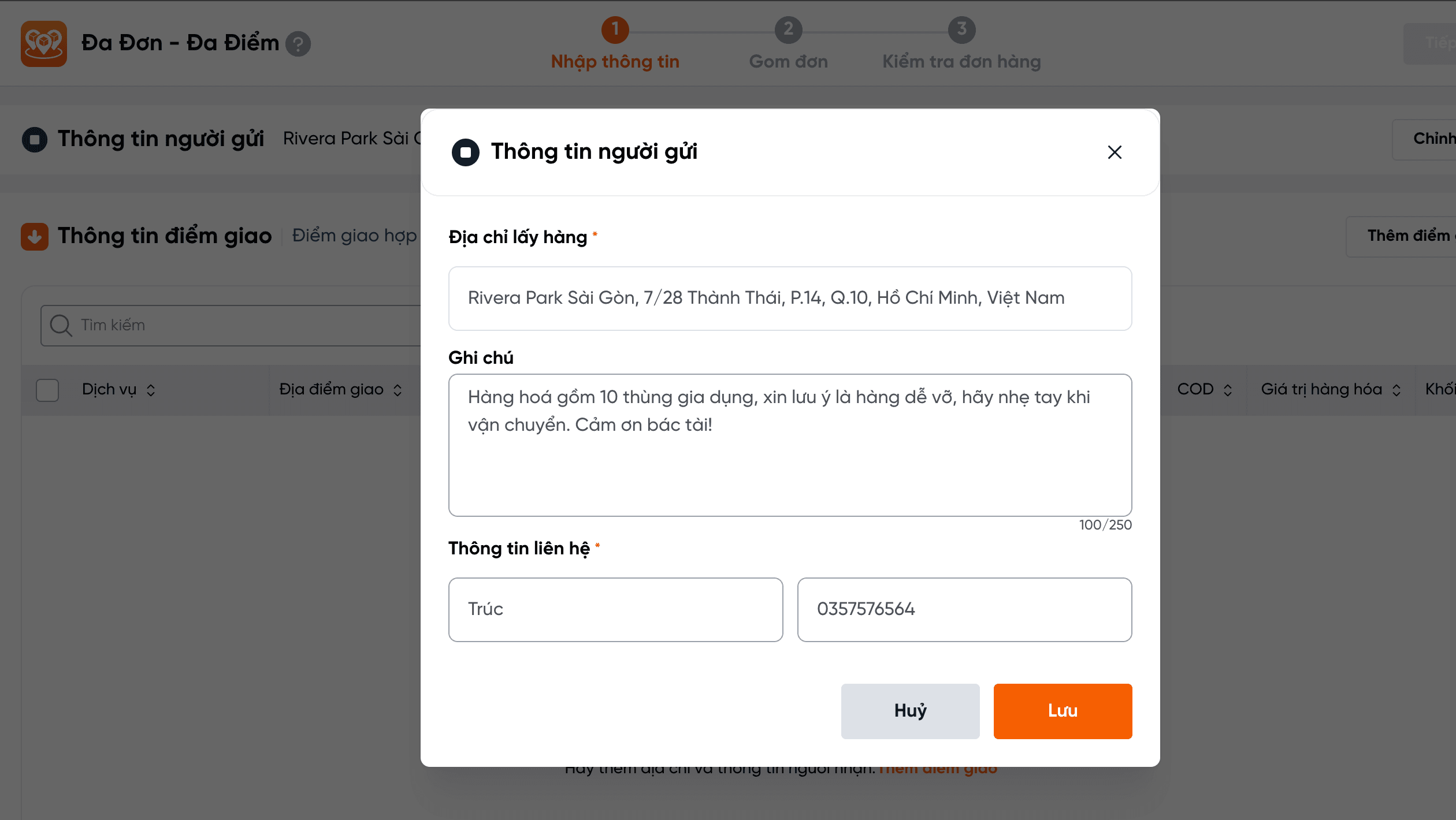The height and width of the screenshot is (820, 1456).
Task: Toggle the select-all checkbox in table header
Action: point(47,390)
